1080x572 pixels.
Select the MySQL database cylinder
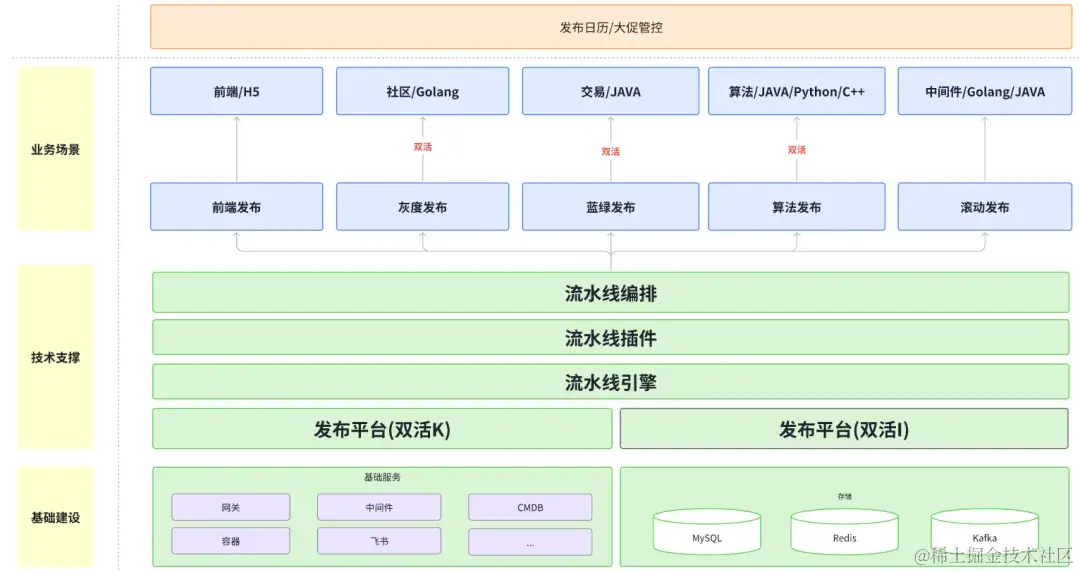pyautogui.click(x=707, y=531)
